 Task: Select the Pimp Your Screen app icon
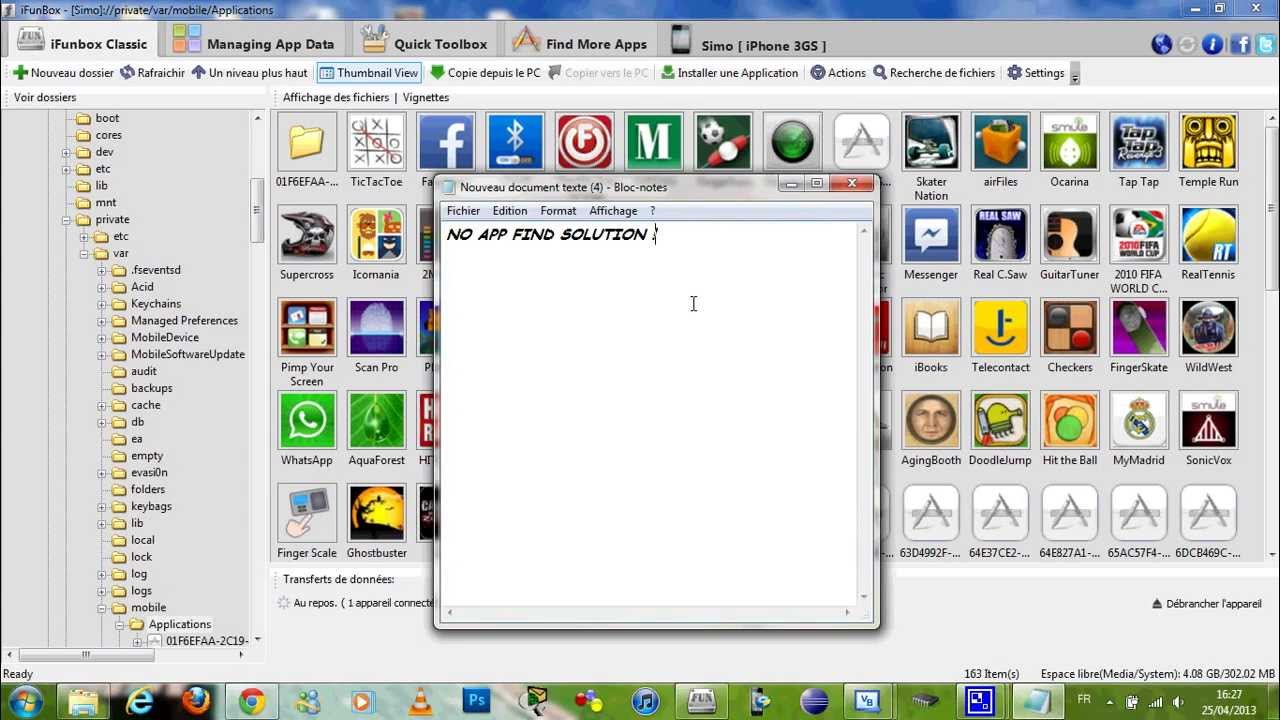(307, 328)
